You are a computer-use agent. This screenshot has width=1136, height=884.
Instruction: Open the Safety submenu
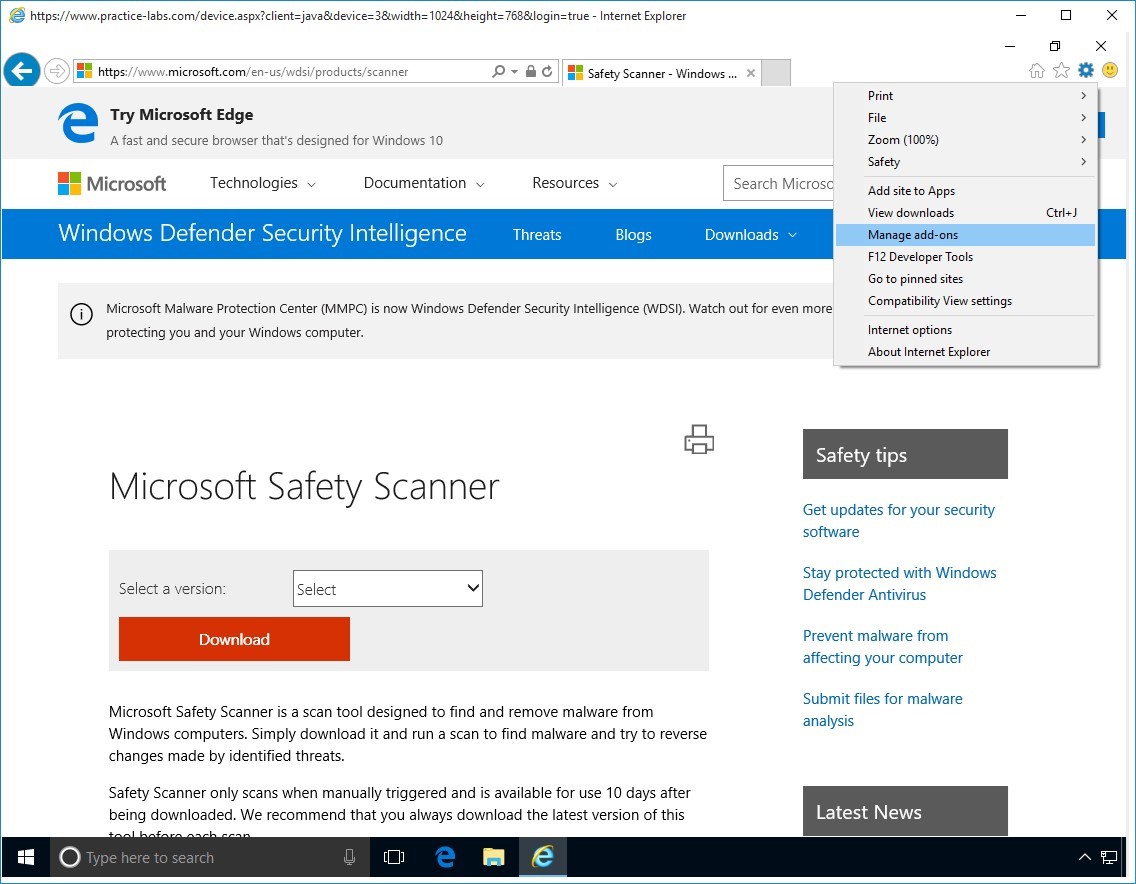[966, 162]
